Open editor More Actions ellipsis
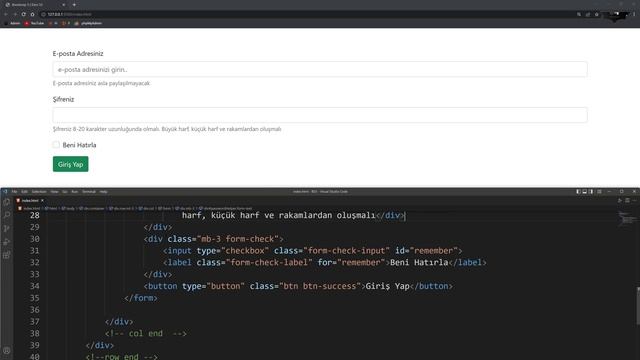 tap(634, 200)
